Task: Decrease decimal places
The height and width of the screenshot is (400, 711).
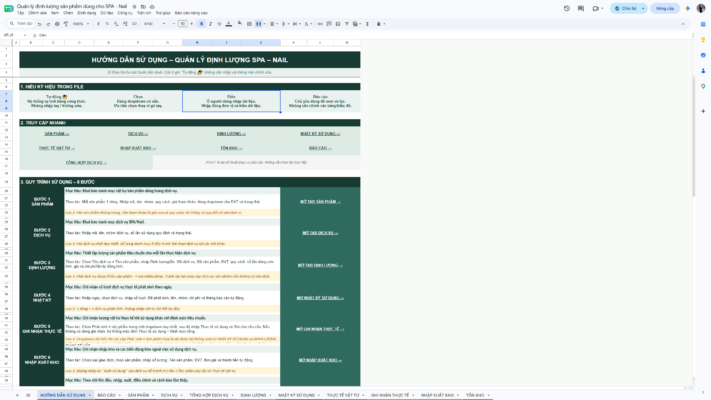Action: point(116,24)
